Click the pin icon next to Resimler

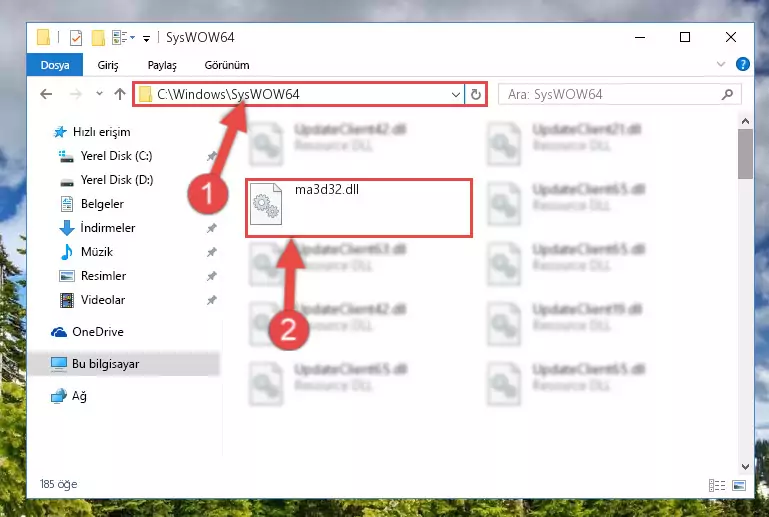point(211,276)
